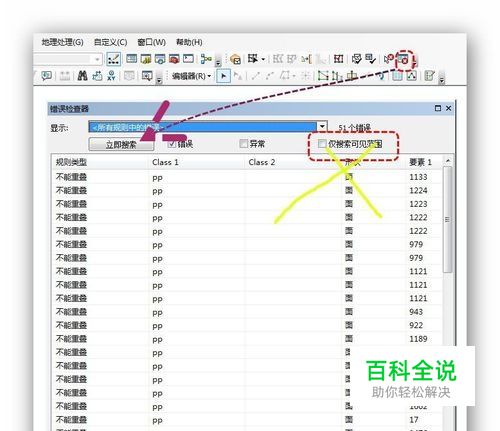The height and width of the screenshot is (431, 500).
Task: Validate topology in specified area
Action: [357, 59]
